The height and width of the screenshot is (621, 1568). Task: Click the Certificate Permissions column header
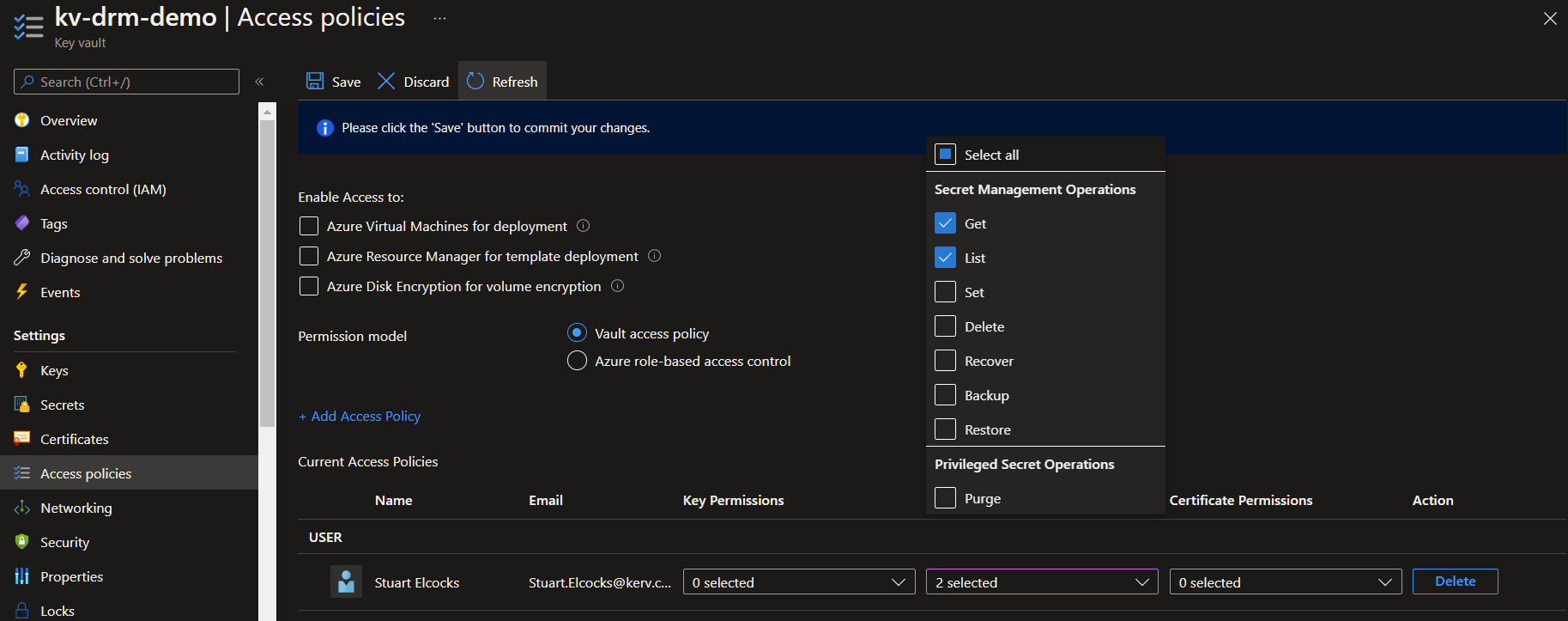pos(1241,500)
